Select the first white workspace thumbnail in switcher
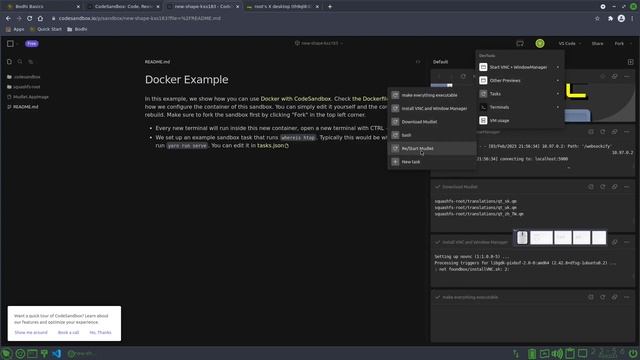 (x=541, y=238)
